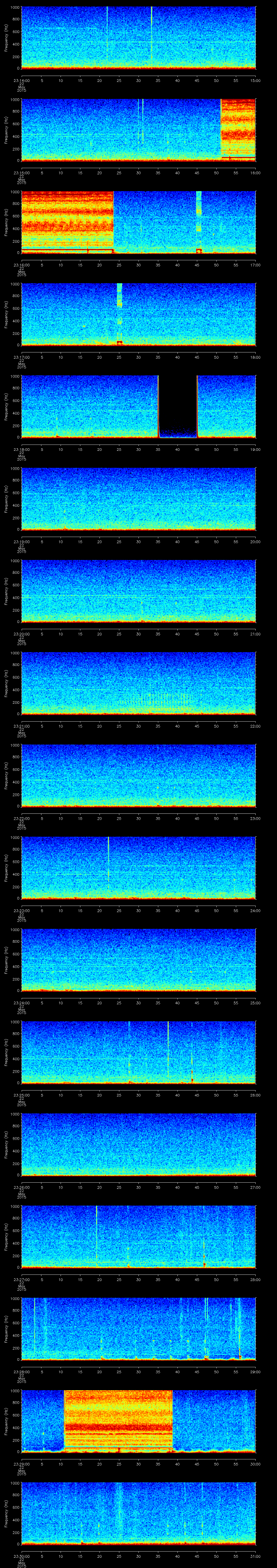The image size is (277, 1568).
Task: Click the 23:16:00 start time label
Action: (21, 264)
